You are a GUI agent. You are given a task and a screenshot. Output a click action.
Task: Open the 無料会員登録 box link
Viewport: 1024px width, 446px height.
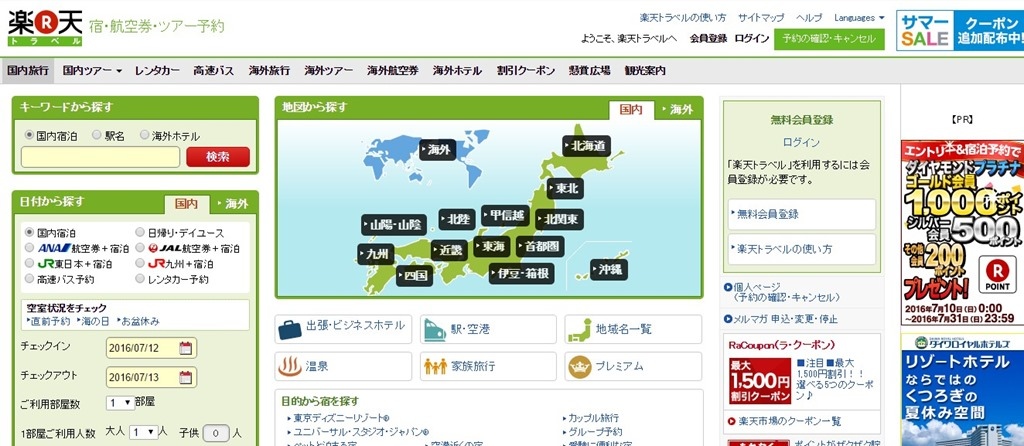tap(802, 214)
